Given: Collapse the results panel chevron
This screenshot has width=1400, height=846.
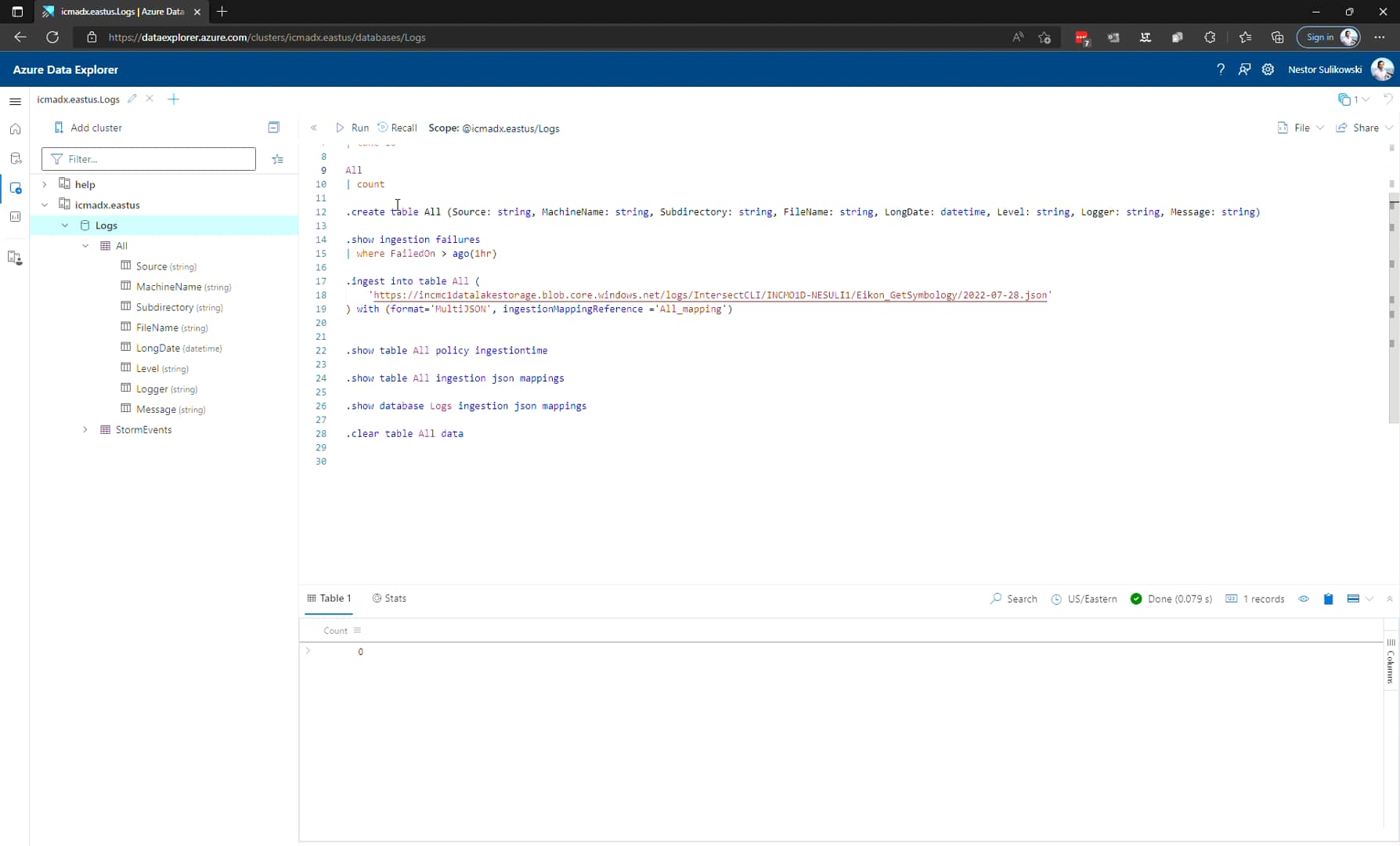Looking at the screenshot, I should click(1390, 599).
